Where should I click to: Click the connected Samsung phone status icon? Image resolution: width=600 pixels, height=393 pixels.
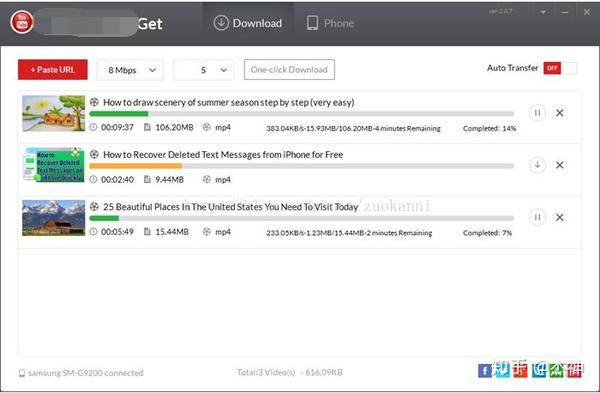point(22,373)
